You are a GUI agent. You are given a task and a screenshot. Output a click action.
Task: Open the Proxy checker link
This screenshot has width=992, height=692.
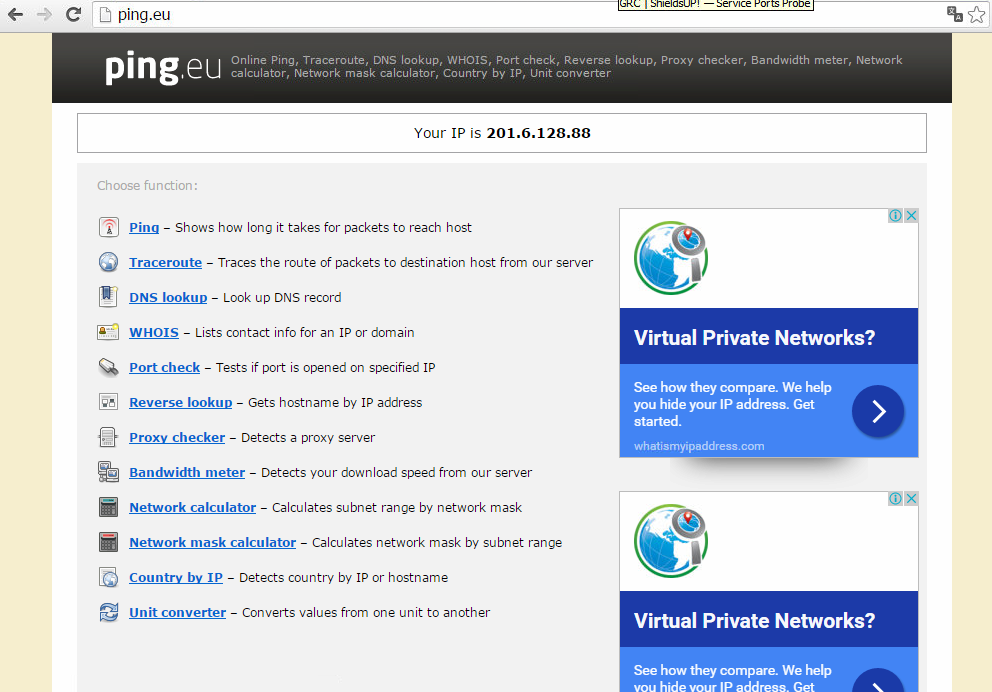[177, 437]
